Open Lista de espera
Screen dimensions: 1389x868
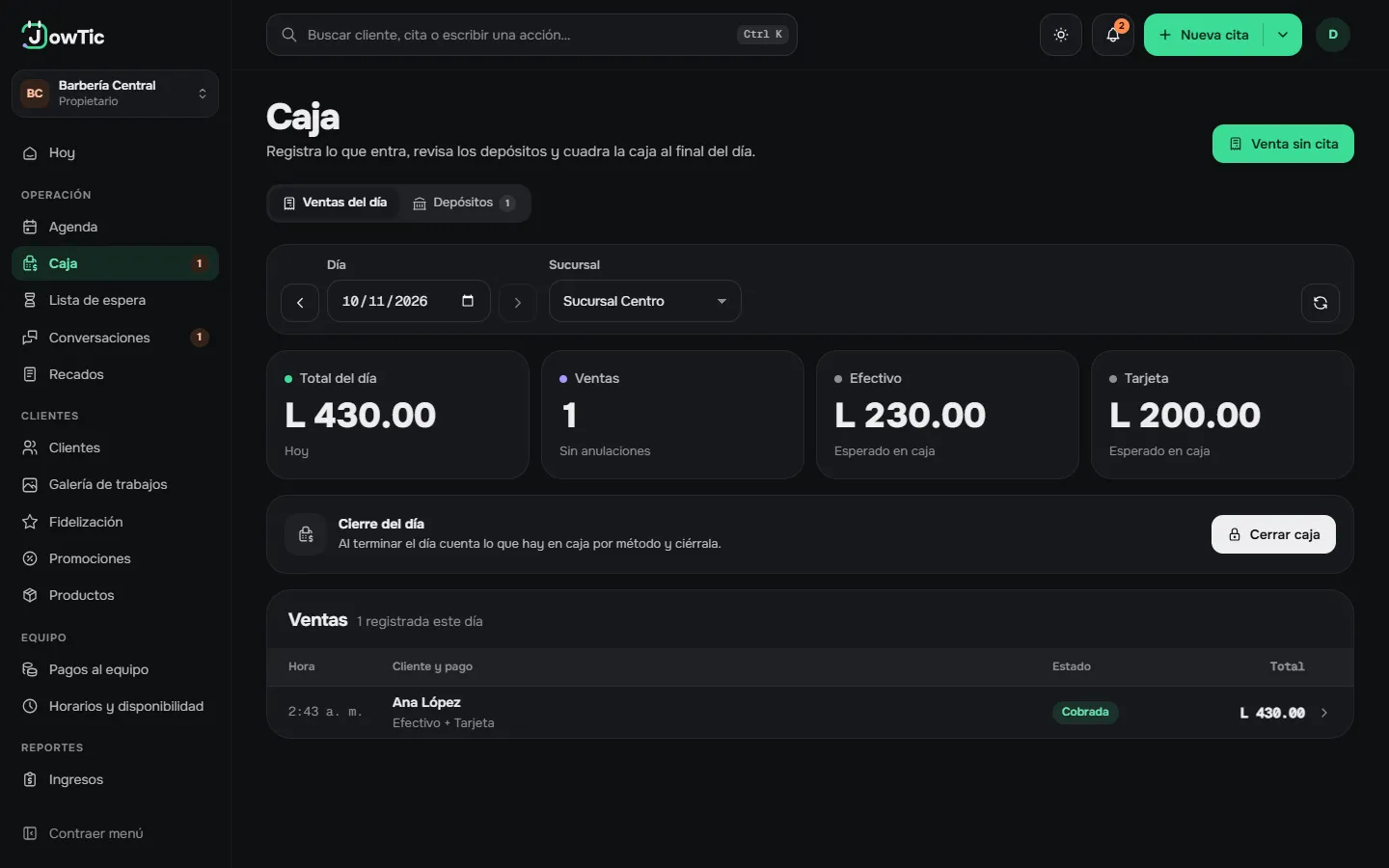115,300
